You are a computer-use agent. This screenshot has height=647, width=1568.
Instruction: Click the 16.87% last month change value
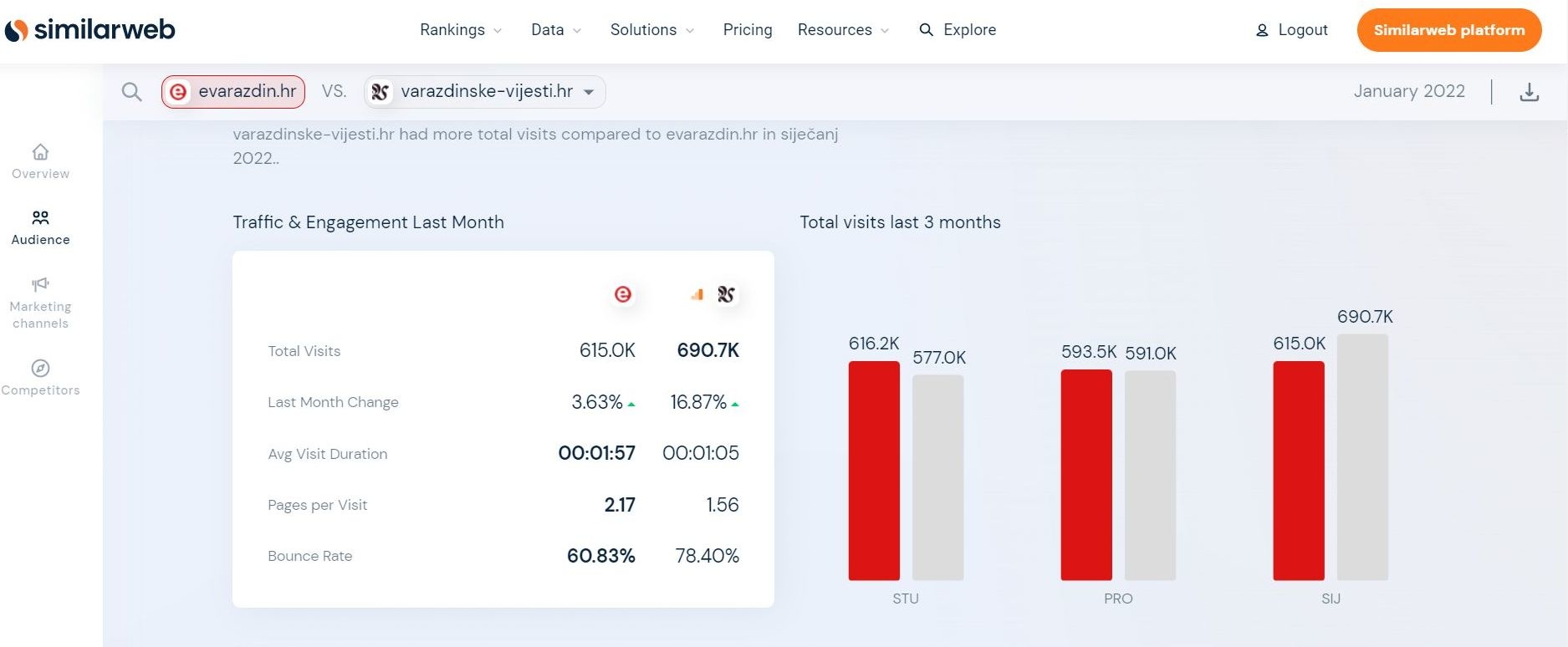click(x=698, y=402)
